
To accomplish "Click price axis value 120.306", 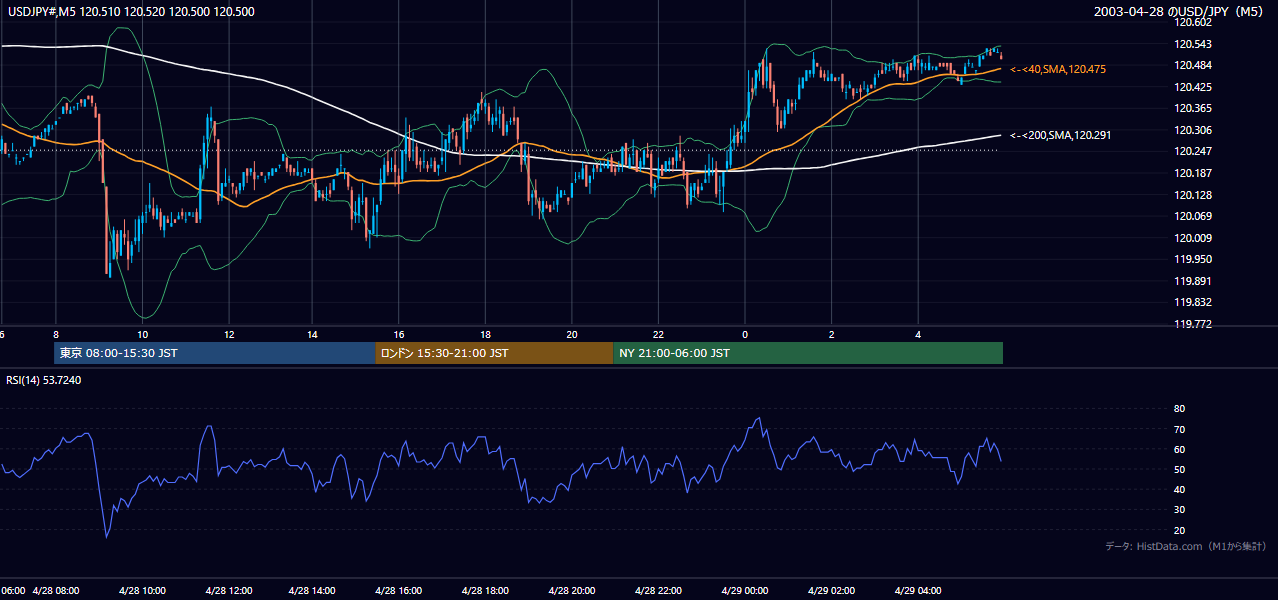I will click(1192, 130).
